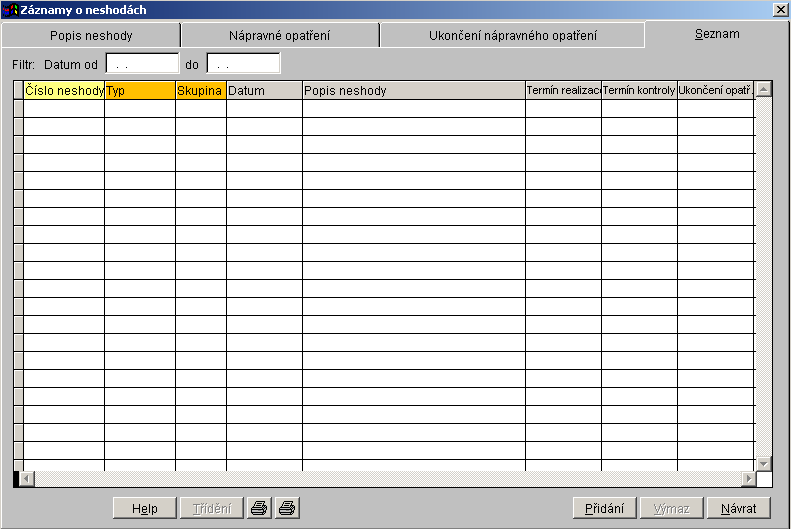The image size is (791, 529).
Task: Switch to the Popis neshody tab
Action: pyautogui.click(x=91, y=36)
